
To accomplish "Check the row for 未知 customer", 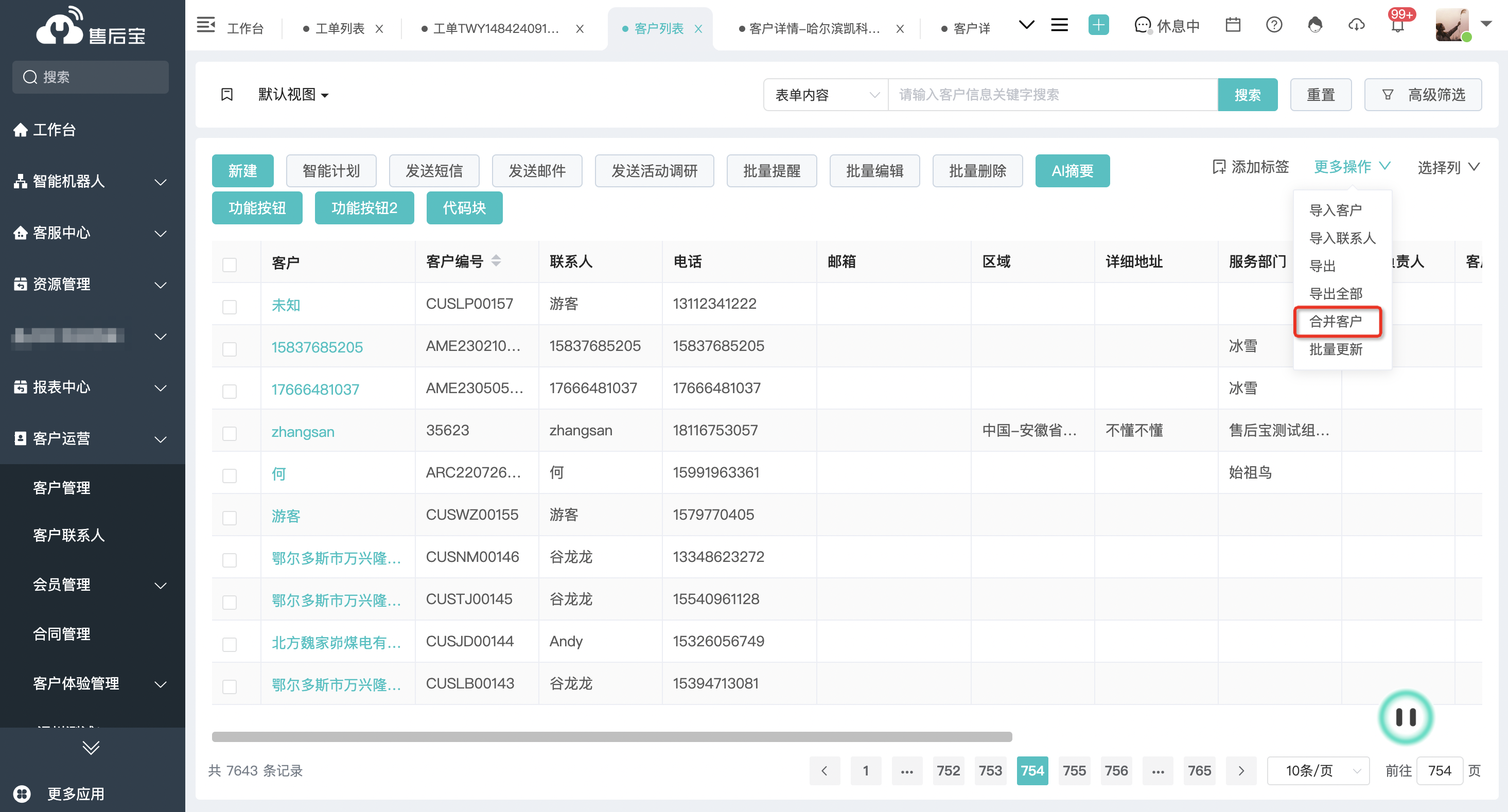I will click(x=230, y=307).
